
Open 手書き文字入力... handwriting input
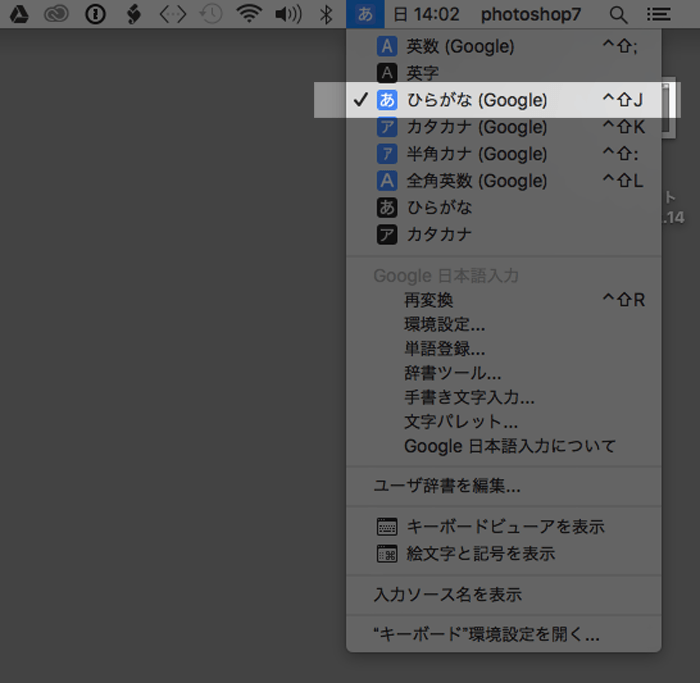coord(504,397)
